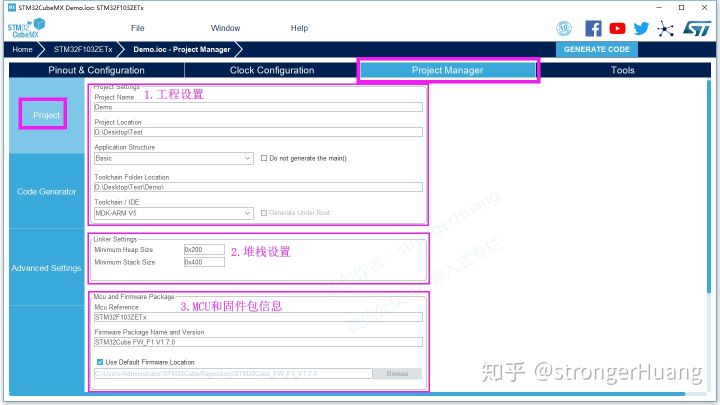Screen dimensions: 720x405
Task: Switch to Clock Configuration tab
Action: tap(272, 70)
